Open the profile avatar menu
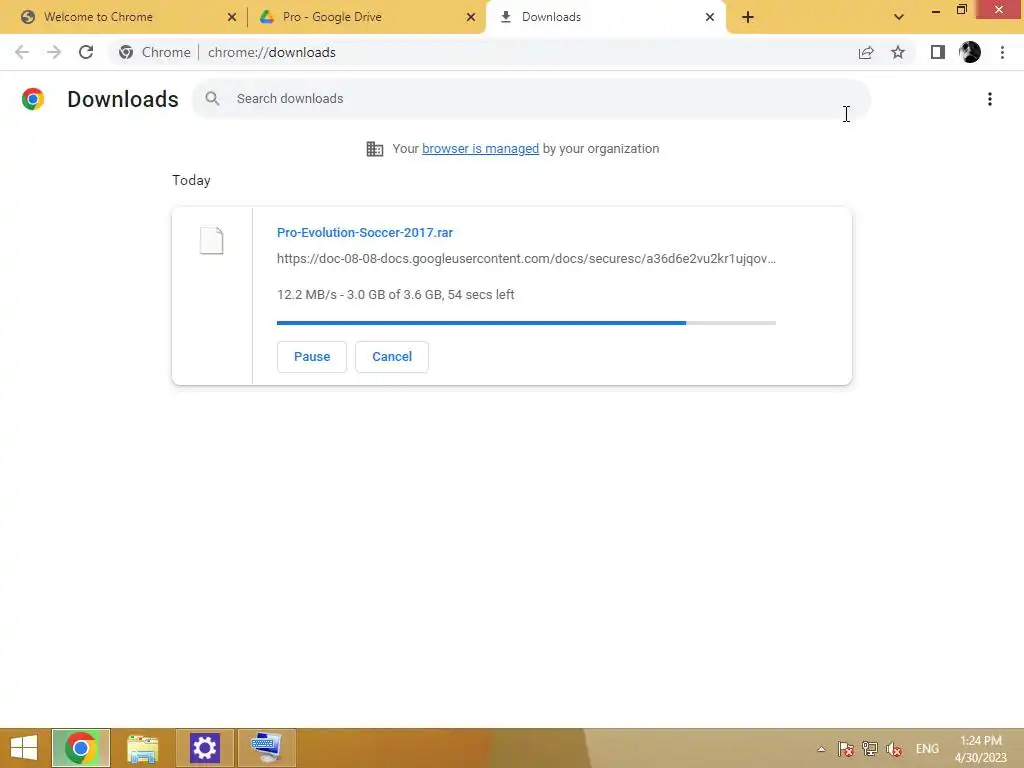This screenshot has height=768, width=1024. coord(970,52)
